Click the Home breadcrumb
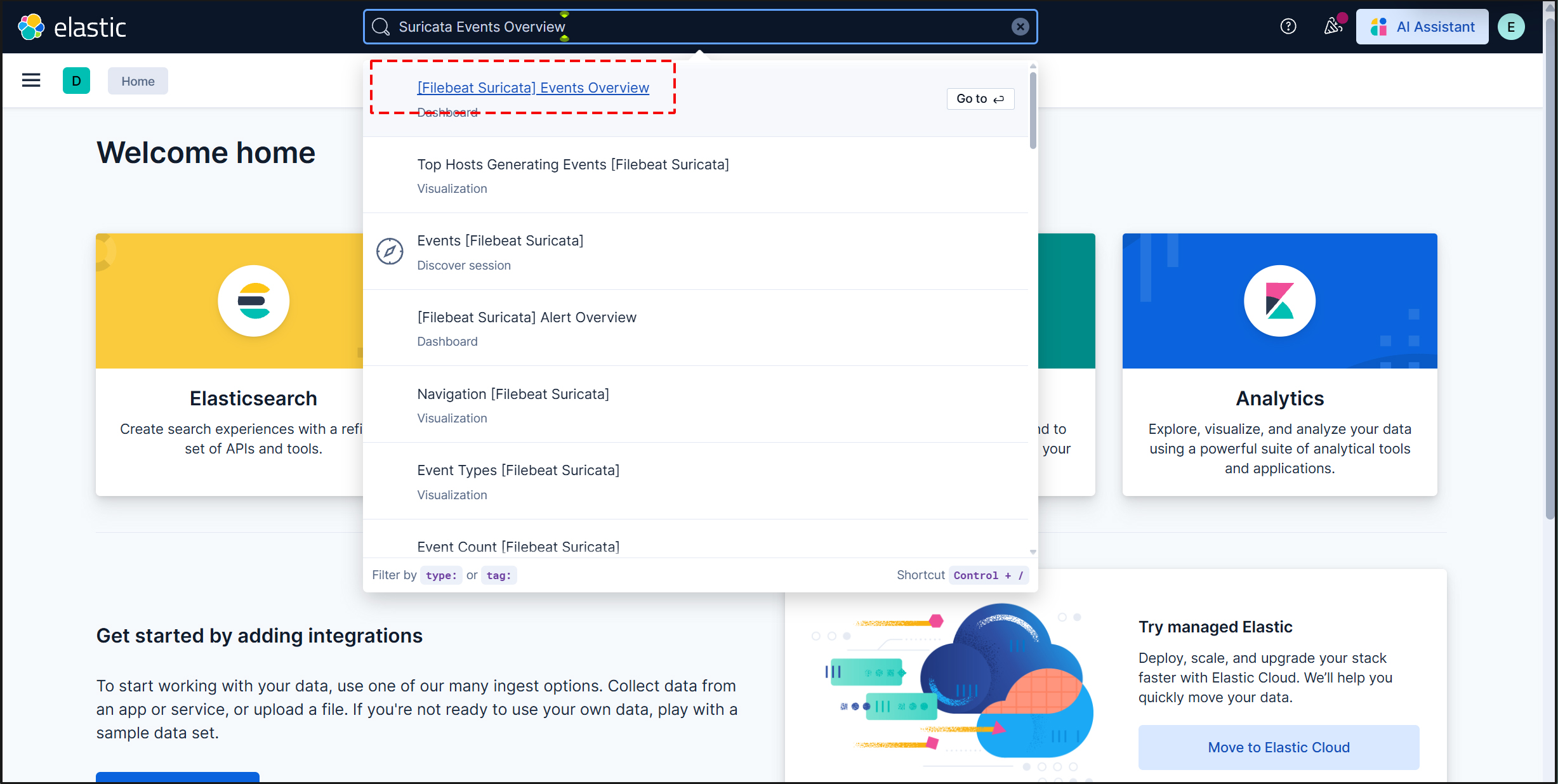The height and width of the screenshot is (784, 1558). (138, 81)
